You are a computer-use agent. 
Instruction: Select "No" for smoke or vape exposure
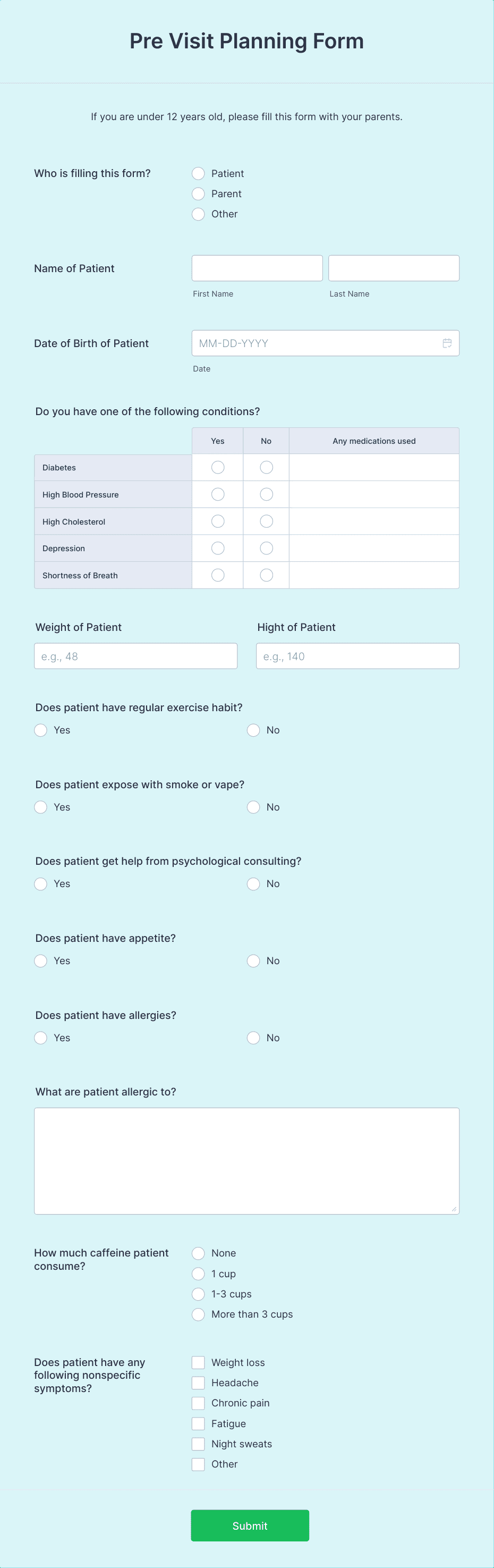(x=253, y=806)
